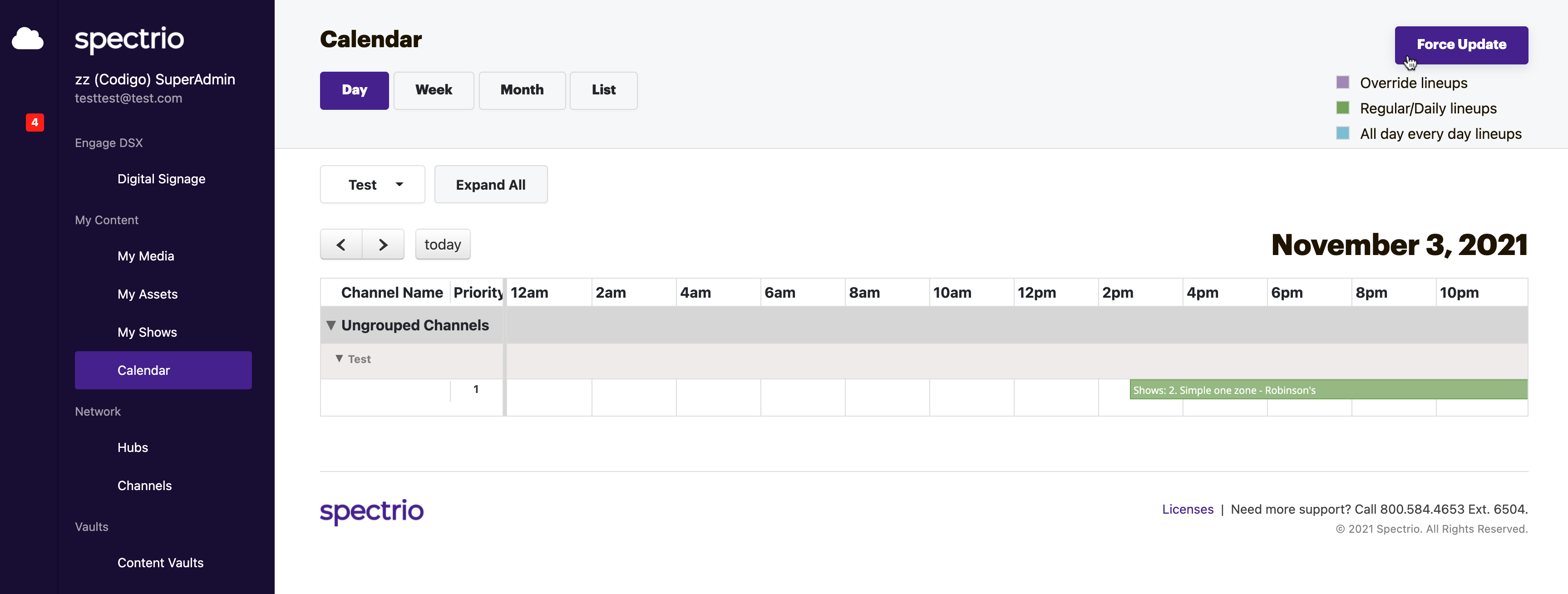Open the Test channel dropdown
This screenshot has width=1568, height=594.
click(373, 184)
